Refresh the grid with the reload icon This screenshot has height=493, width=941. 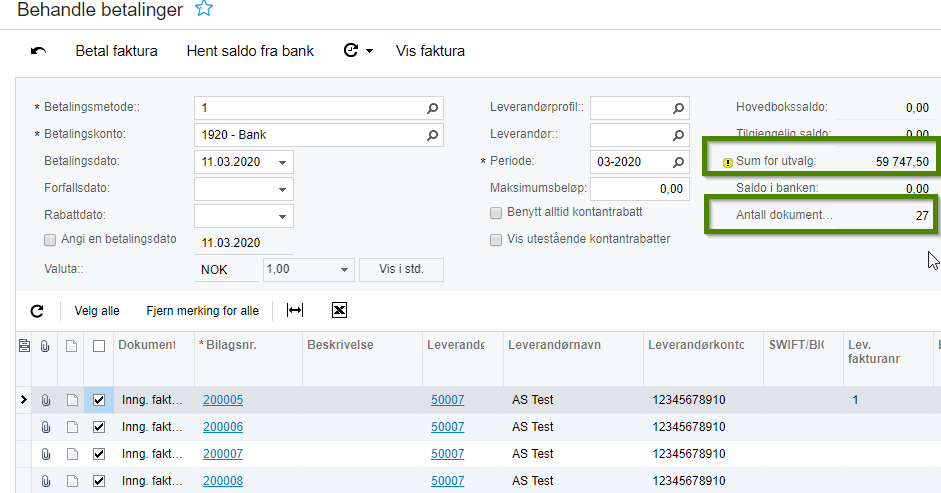(x=37, y=311)
